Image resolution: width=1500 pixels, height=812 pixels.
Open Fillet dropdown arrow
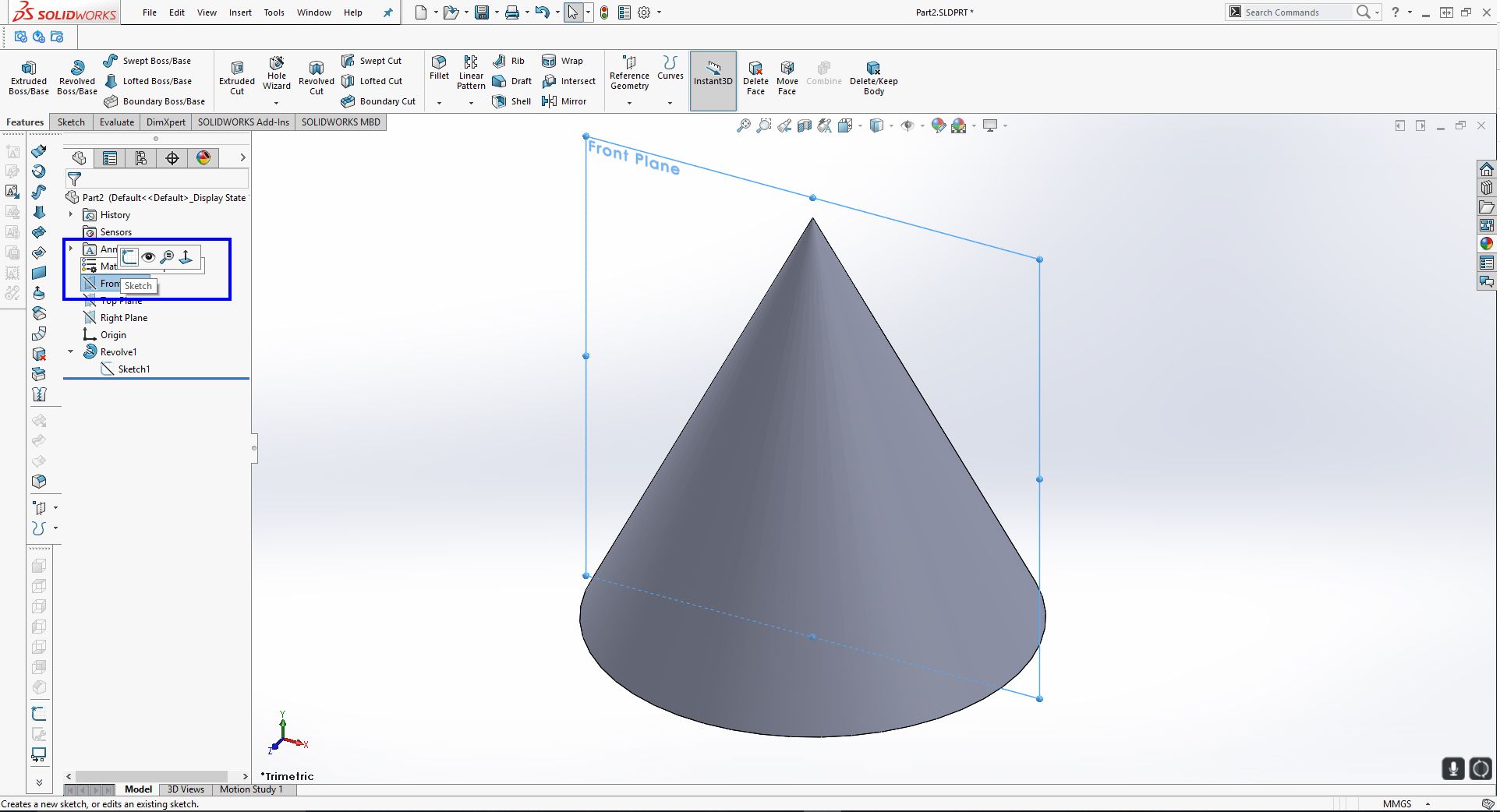click(439, 103)
